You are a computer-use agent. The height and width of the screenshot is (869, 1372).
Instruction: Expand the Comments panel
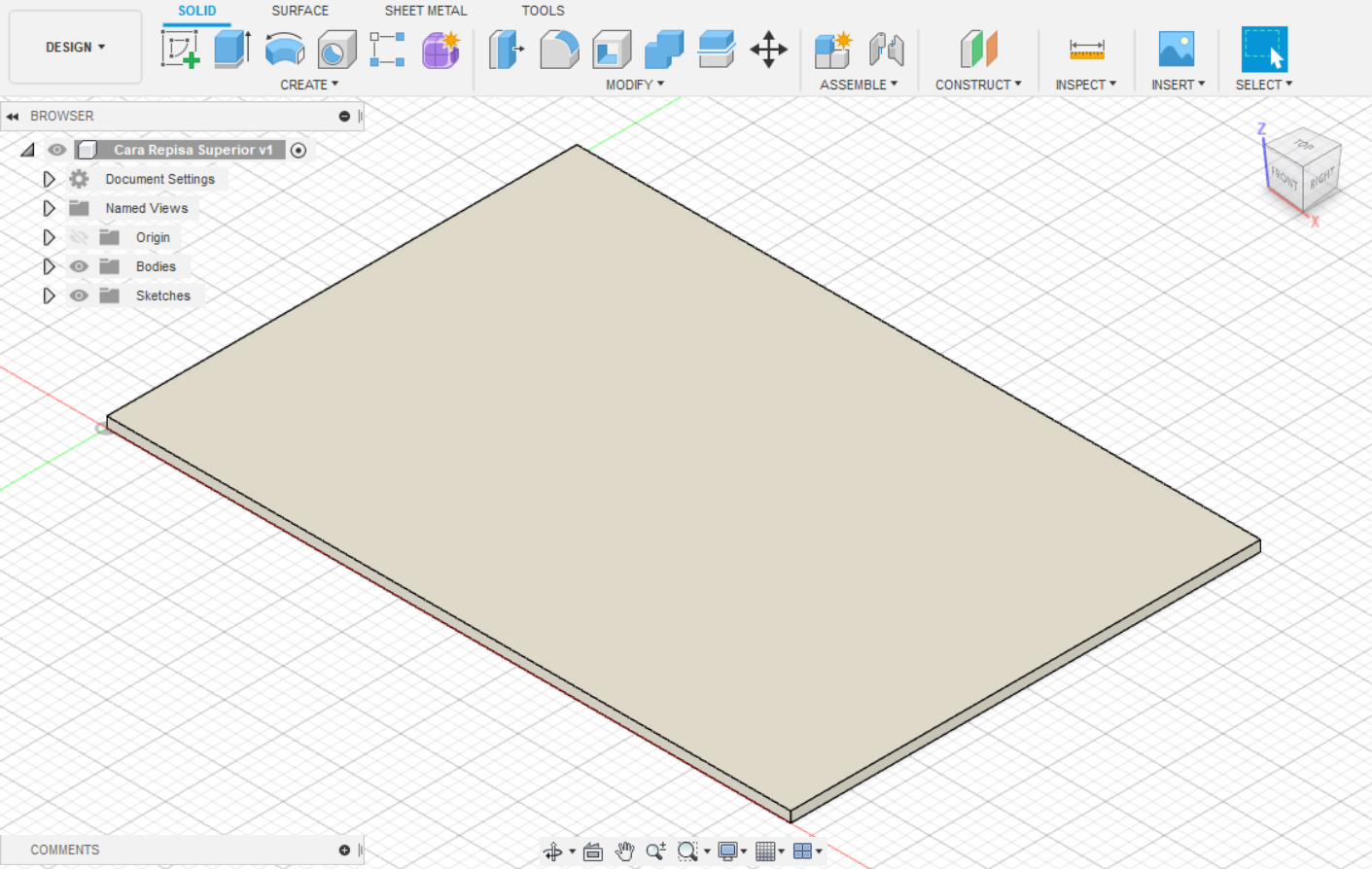coord(344,850)
